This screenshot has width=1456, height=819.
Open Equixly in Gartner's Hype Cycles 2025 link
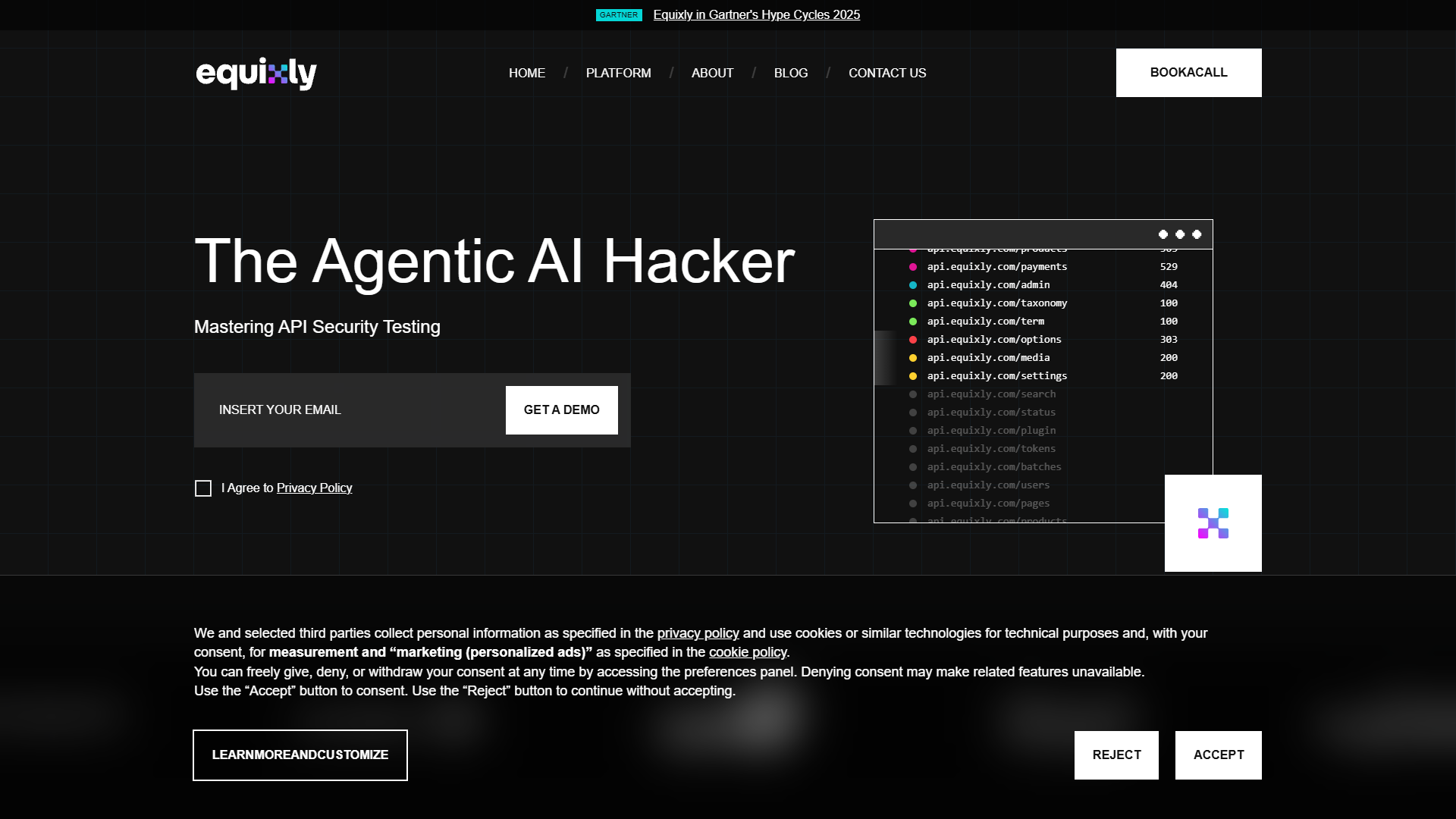(756, 15)
